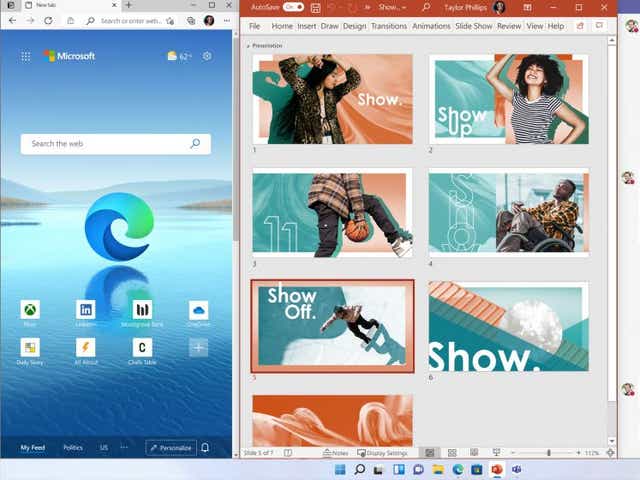Adjust the zoom slider handle
The image size is (640, 480).
tap(549, 453)
